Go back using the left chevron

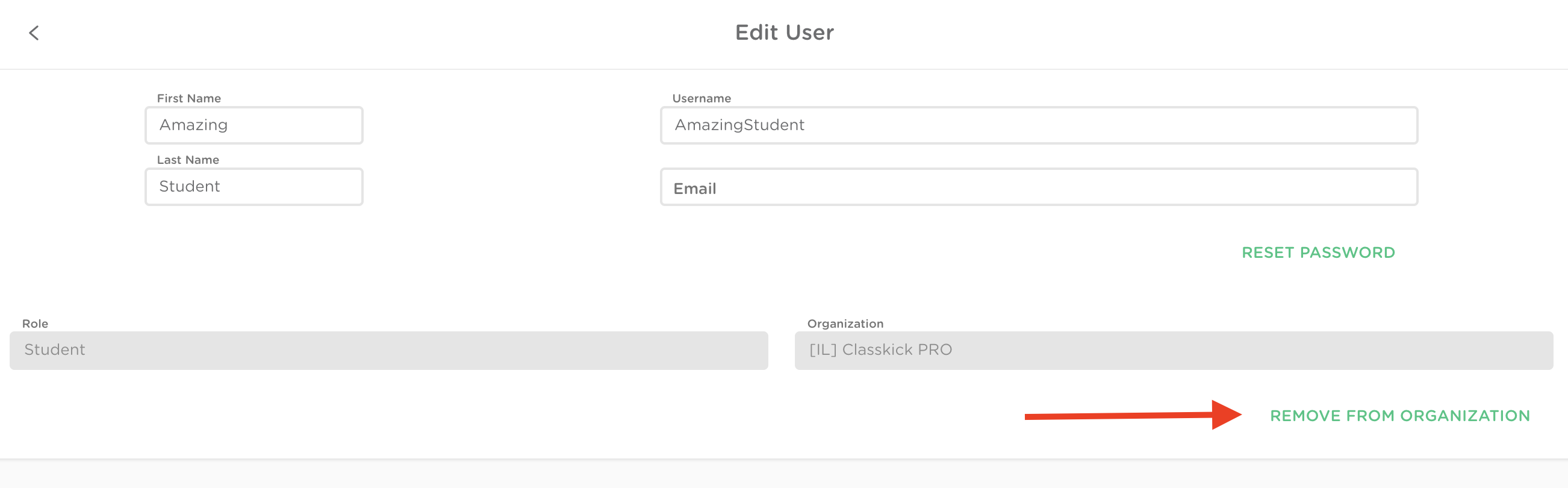(34, 33)
